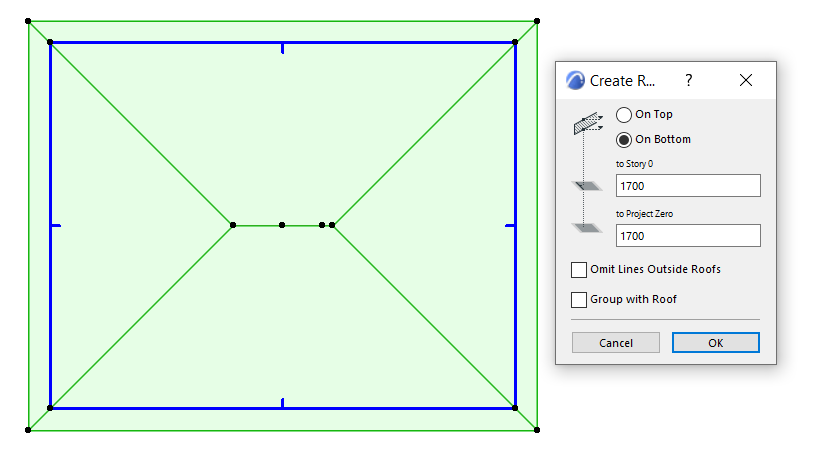Click the Project Zero plane icon
Viewport: 835px width, 467px height.
tap(587, 228)
